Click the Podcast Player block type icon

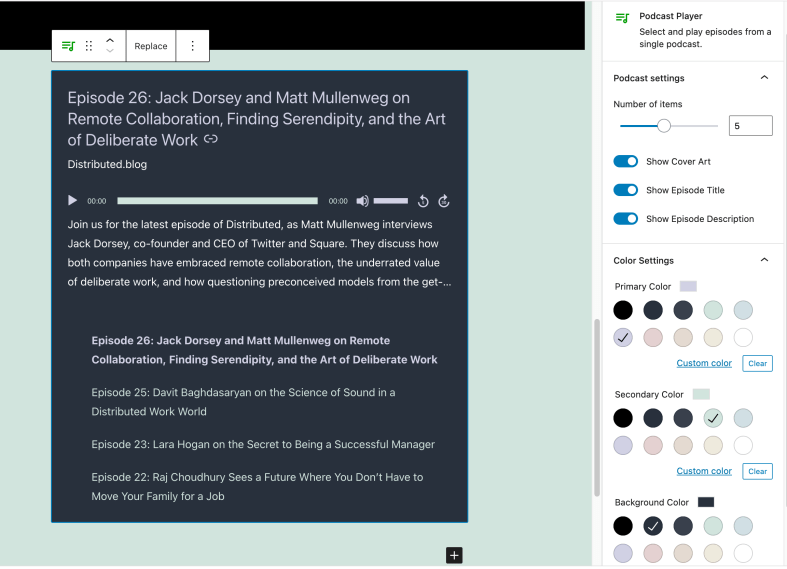pyautogui.click(x=68, y=46)
